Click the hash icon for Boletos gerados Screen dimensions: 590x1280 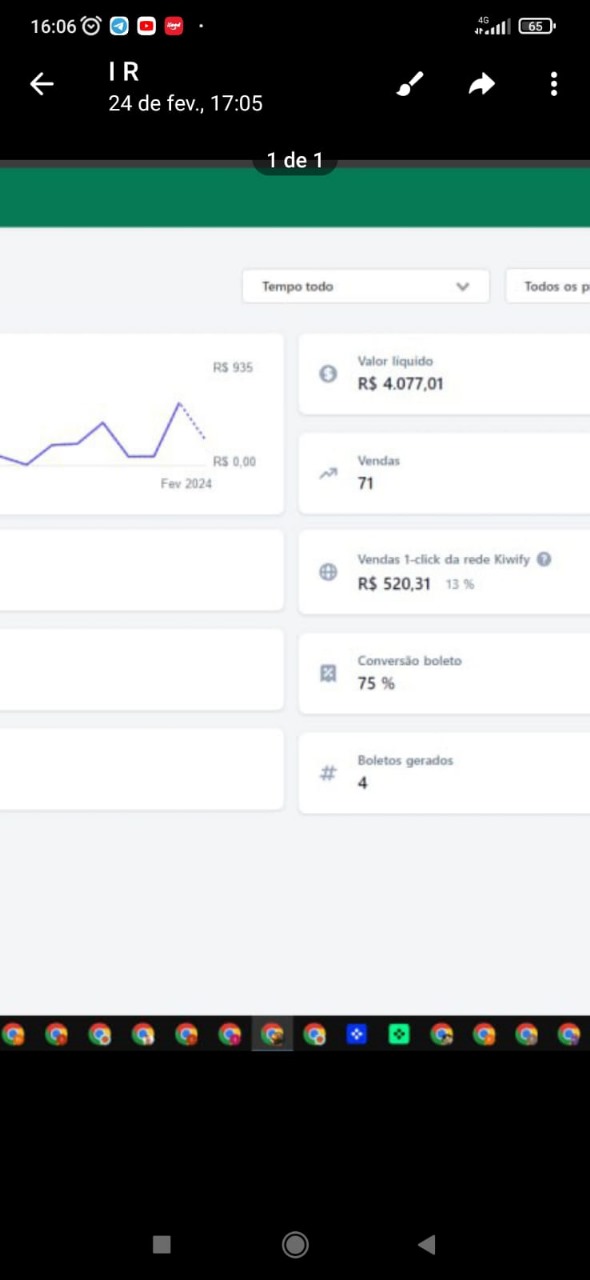328,772
